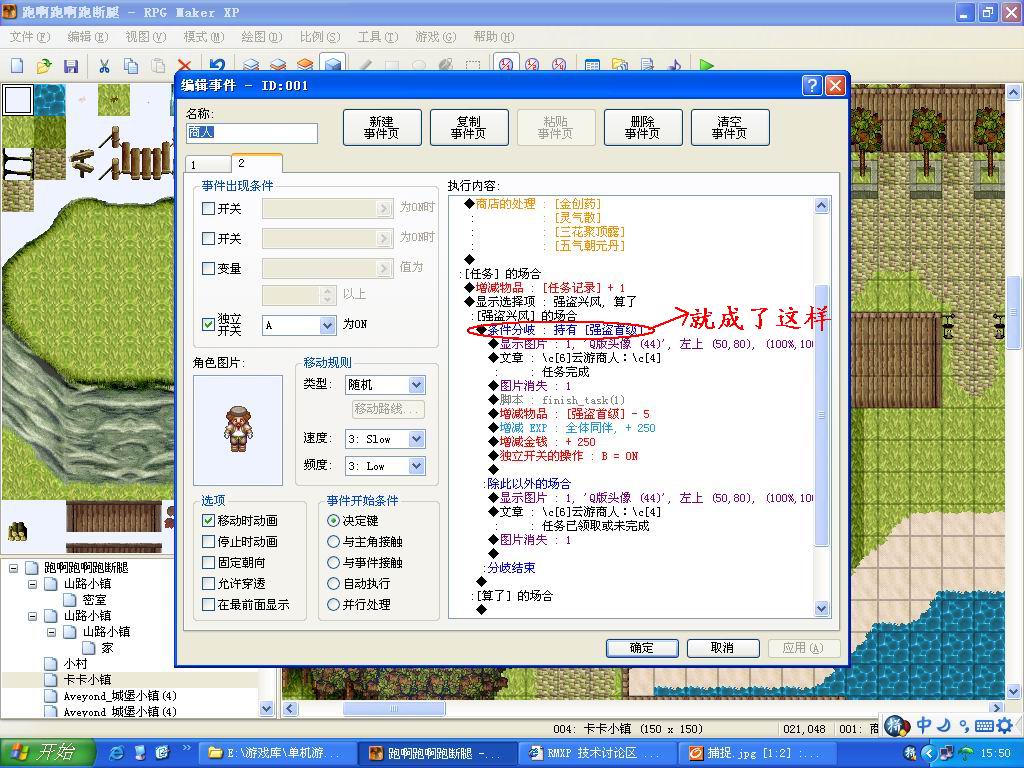Start playtest with the green play arrow
Image resolution: width=1024 pixels, height=768 pixels.
(x=706, y=65)
